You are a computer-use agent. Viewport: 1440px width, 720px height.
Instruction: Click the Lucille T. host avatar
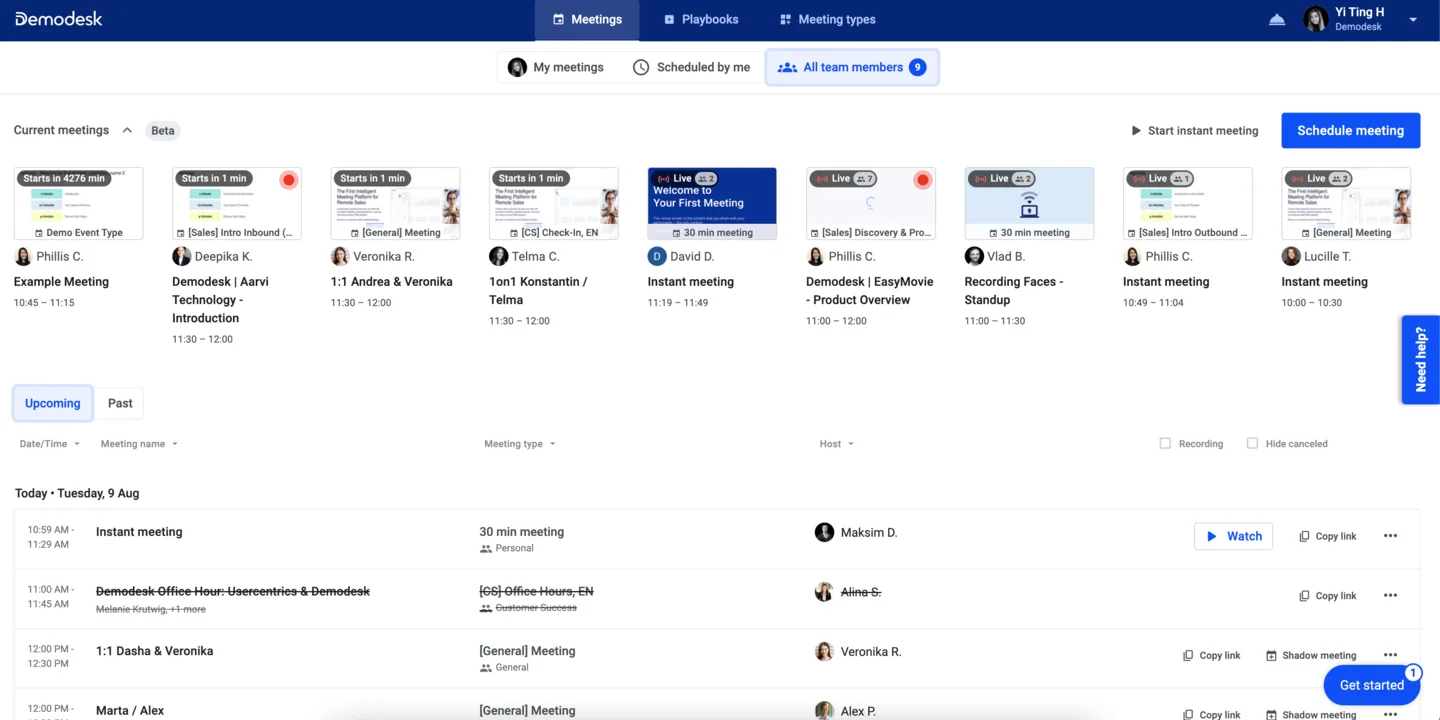click(1291, 257)
